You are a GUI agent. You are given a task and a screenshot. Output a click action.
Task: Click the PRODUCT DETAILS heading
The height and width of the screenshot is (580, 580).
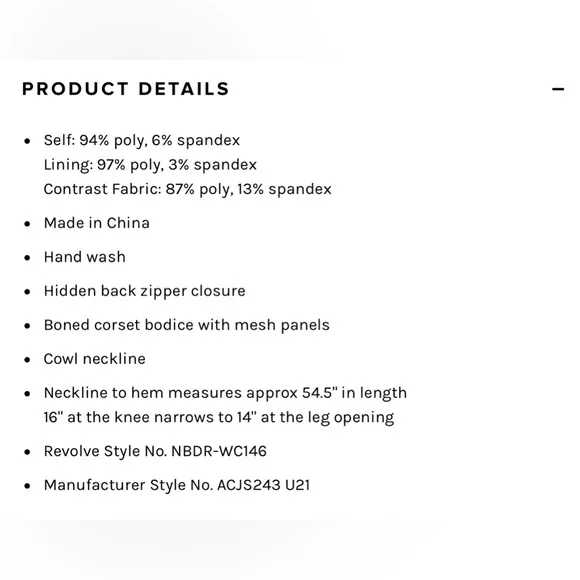coord(126,89)
